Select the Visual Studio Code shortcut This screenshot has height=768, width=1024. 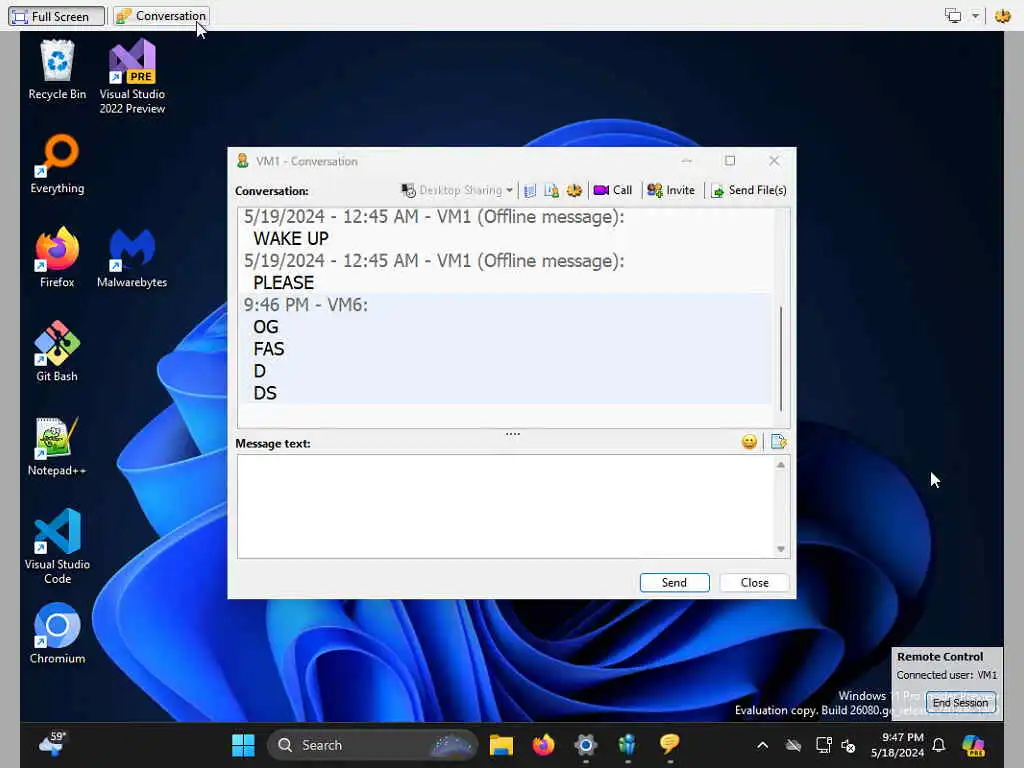point(57,547)
